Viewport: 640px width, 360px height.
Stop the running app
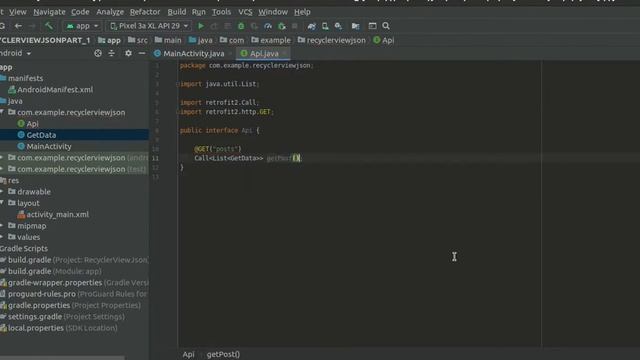click(295, 26)
